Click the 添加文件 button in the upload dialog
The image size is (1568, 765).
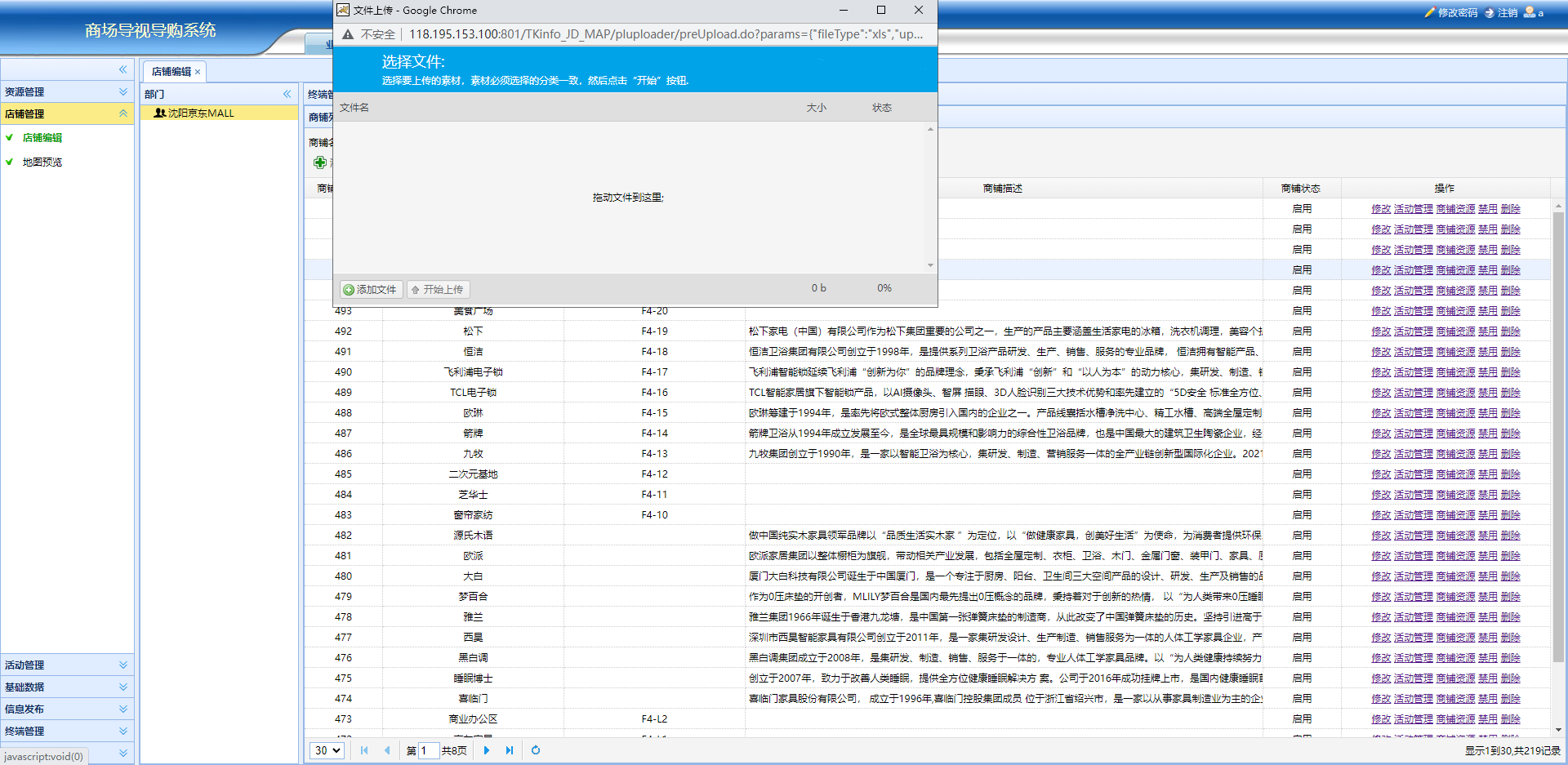[371, 289]
